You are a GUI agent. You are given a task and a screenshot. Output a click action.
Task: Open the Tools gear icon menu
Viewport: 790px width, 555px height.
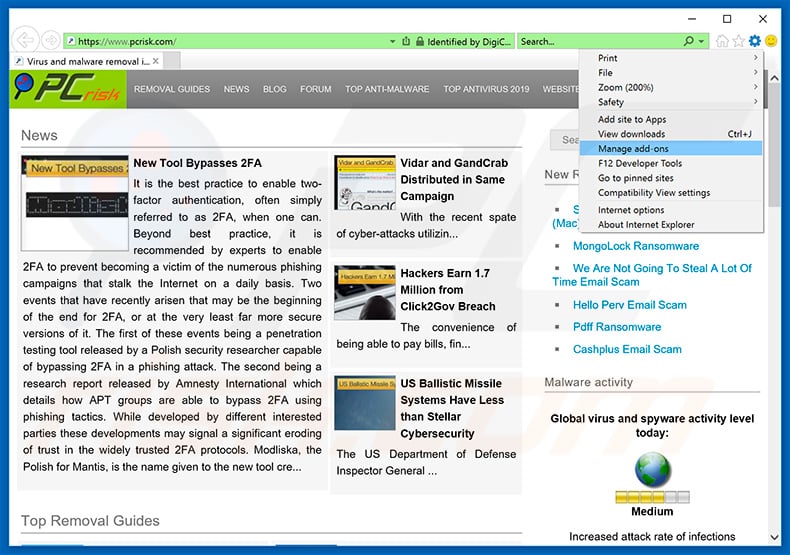pos(755,41)
